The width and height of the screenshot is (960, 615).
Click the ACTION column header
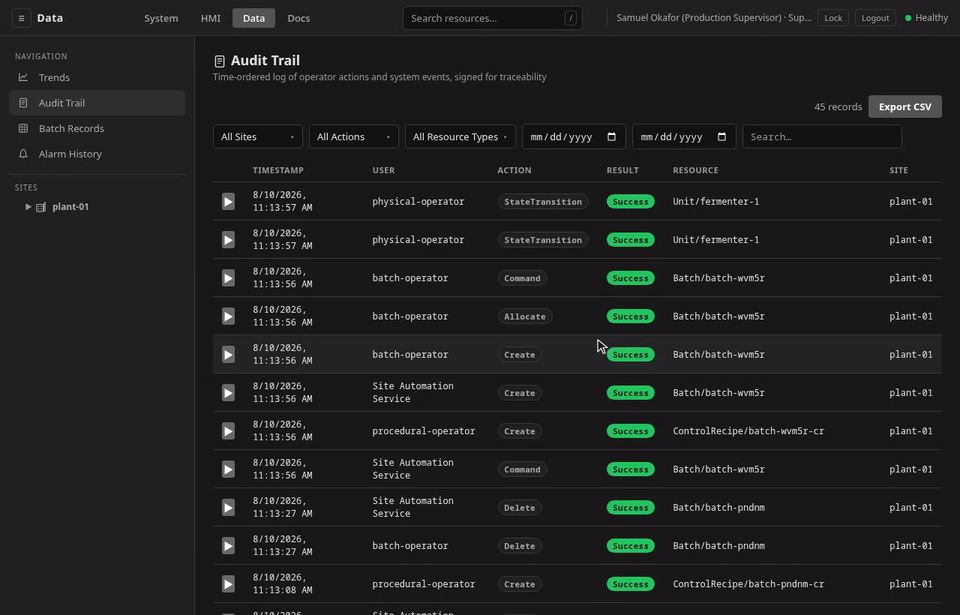tap(514, 170)
